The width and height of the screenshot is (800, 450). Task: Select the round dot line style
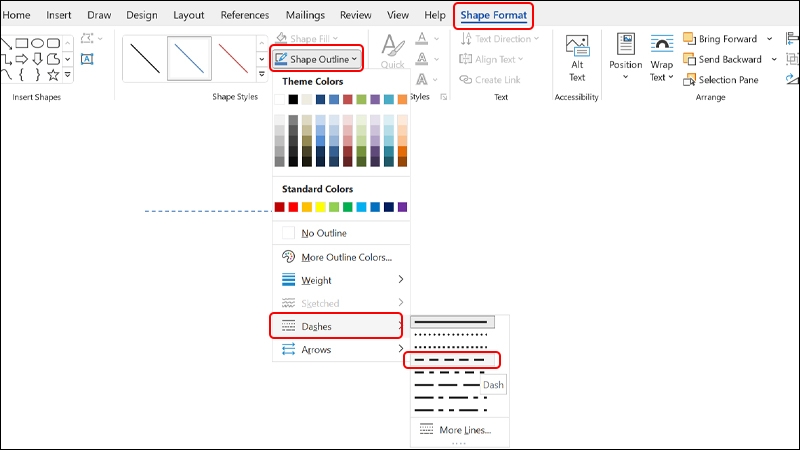[x=453, y=335]
